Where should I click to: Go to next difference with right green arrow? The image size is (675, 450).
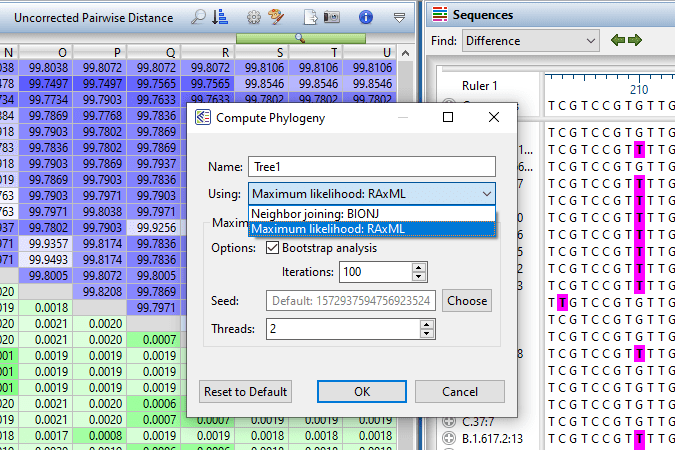point(635,40)
